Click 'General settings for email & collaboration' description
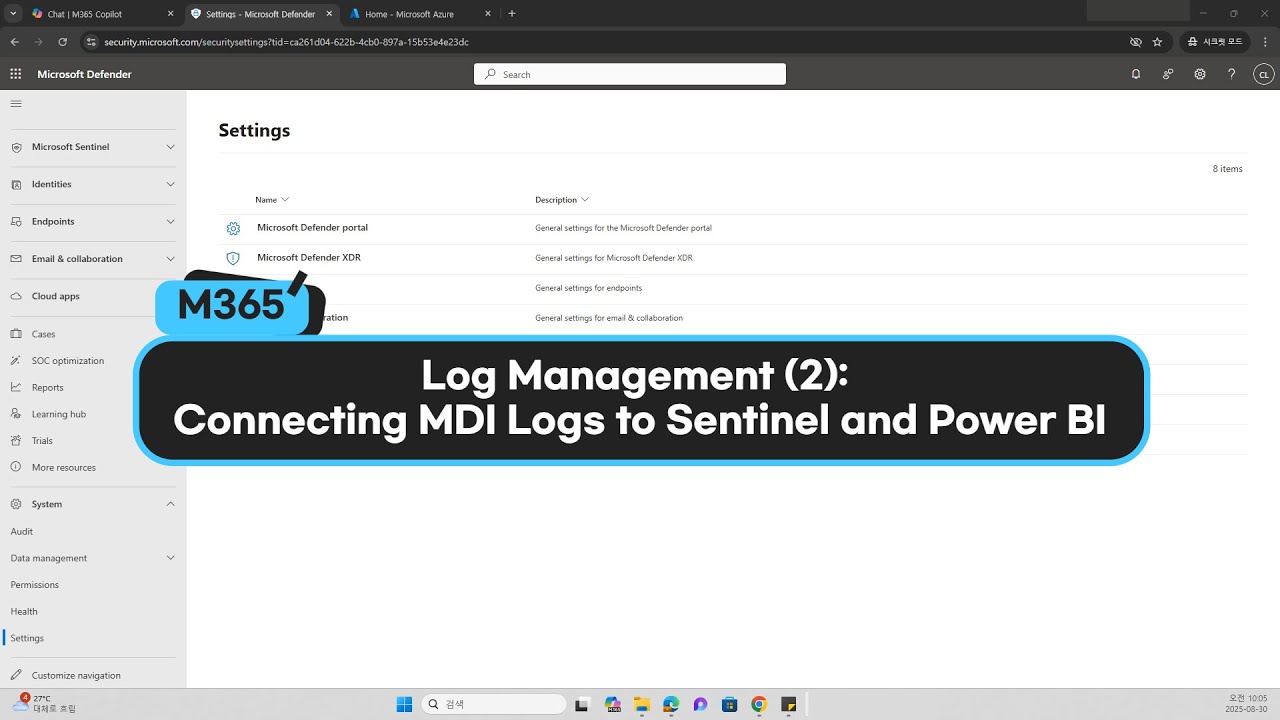The width and height of the screenshot is (1280, 720). 609,318
